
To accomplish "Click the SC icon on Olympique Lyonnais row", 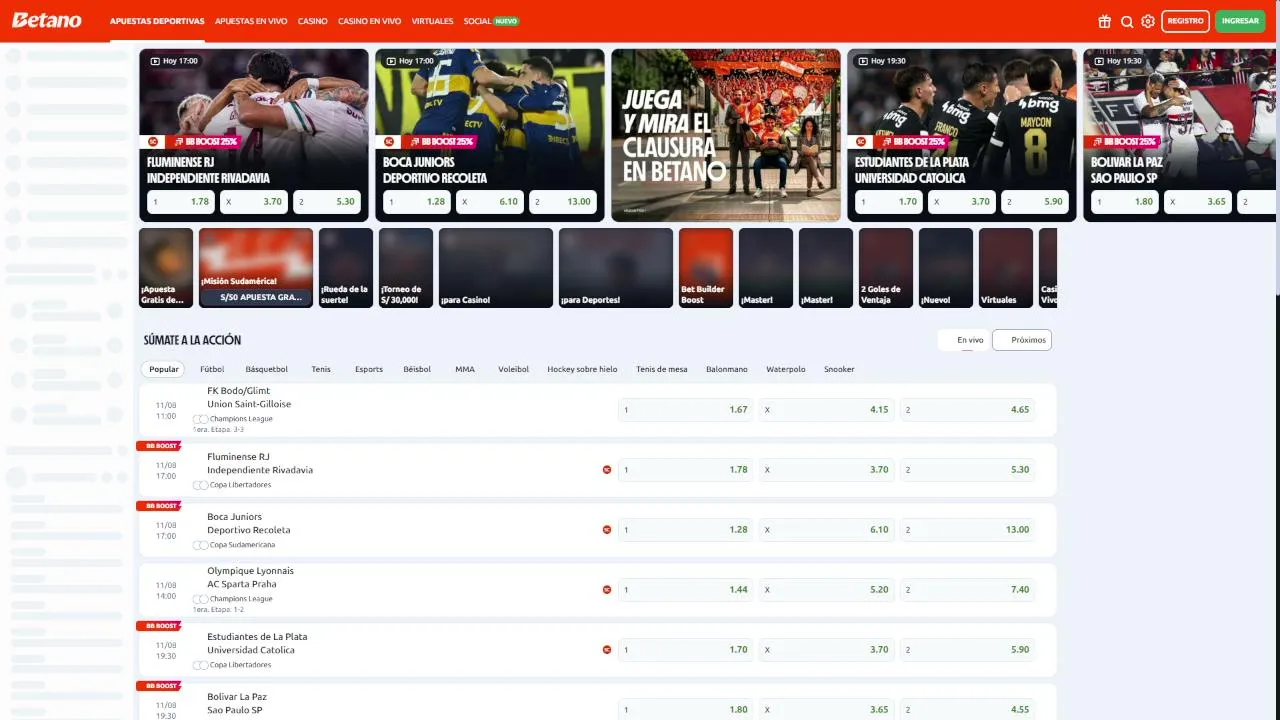I will point(607,589).
